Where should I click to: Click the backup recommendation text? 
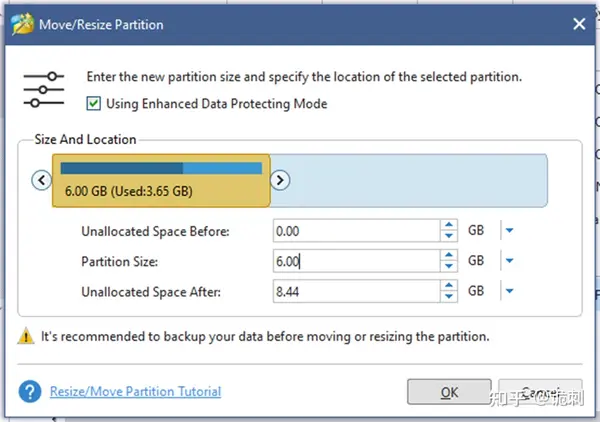click(265, 337)
